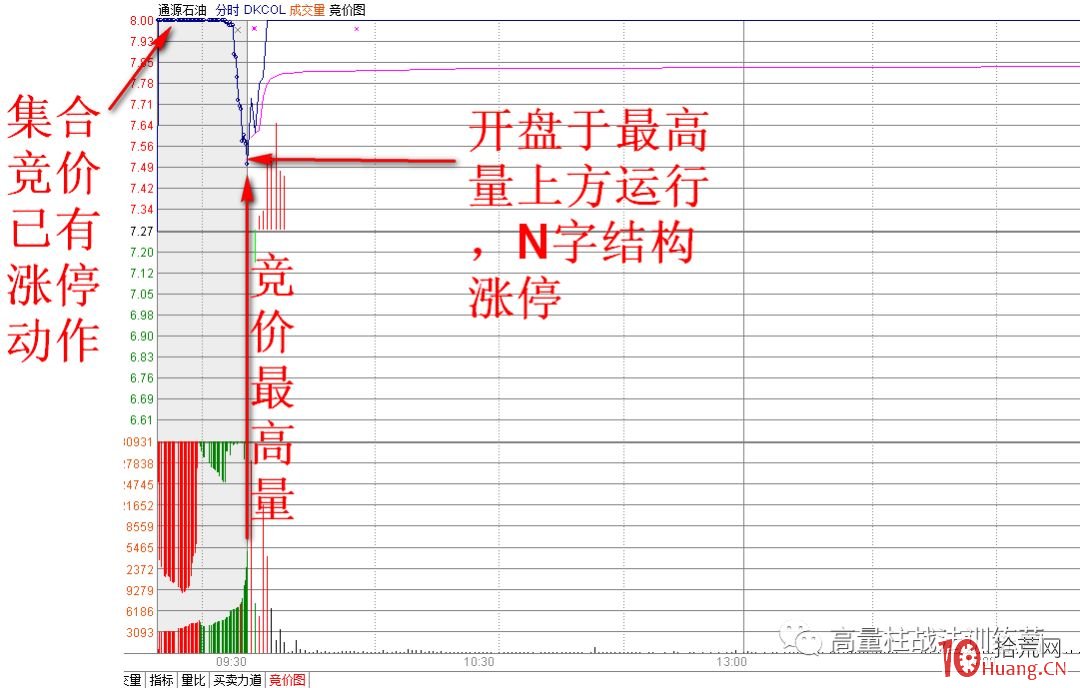Click the 成交量 label in the title bar
Screen dimensions: 1080x688
[x=305, y=10]
